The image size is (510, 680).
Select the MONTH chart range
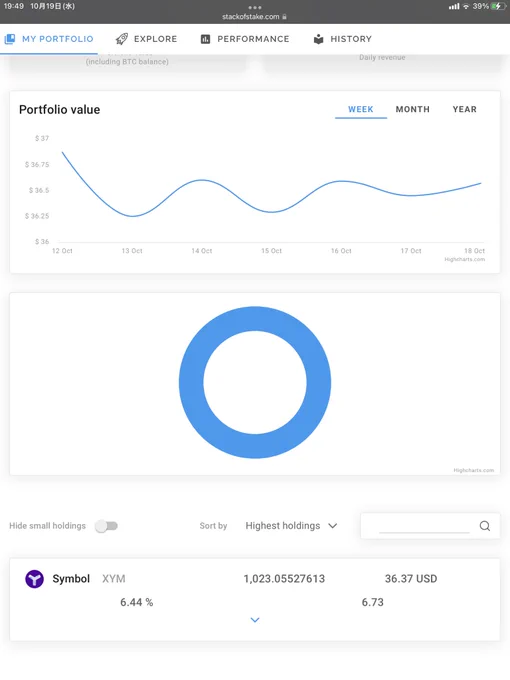[412, 109]
